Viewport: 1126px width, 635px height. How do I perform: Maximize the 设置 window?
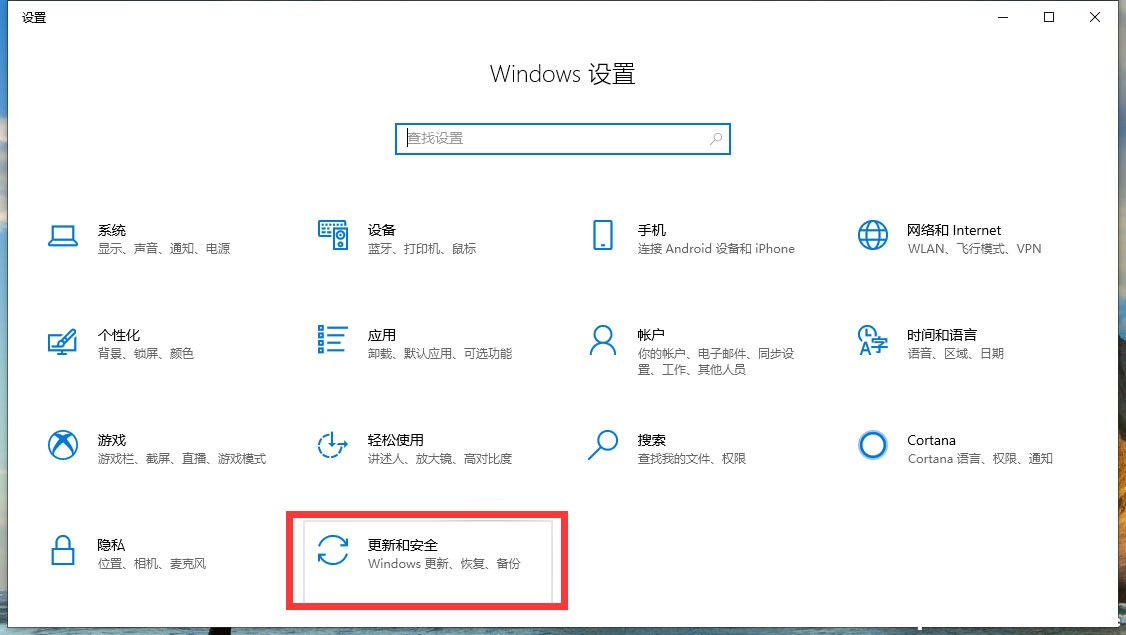pos(1048,17)
